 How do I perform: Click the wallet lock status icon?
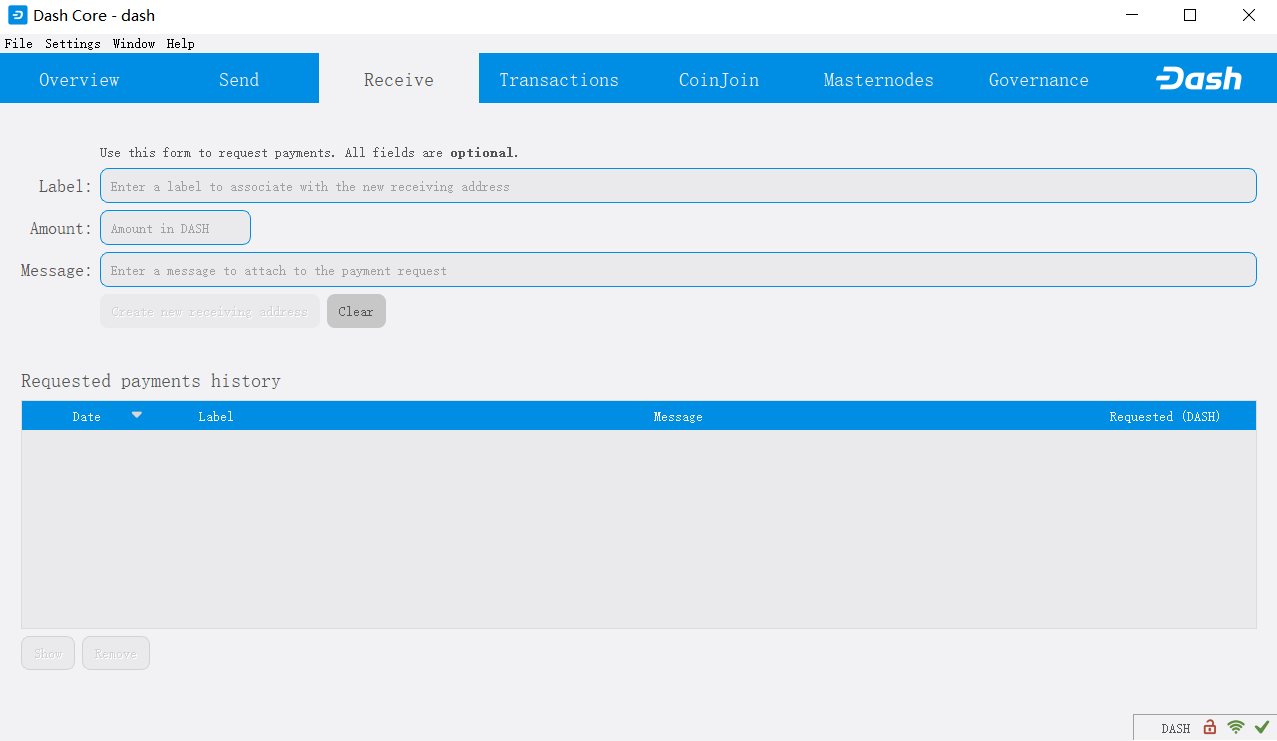tap(1210, 727)
